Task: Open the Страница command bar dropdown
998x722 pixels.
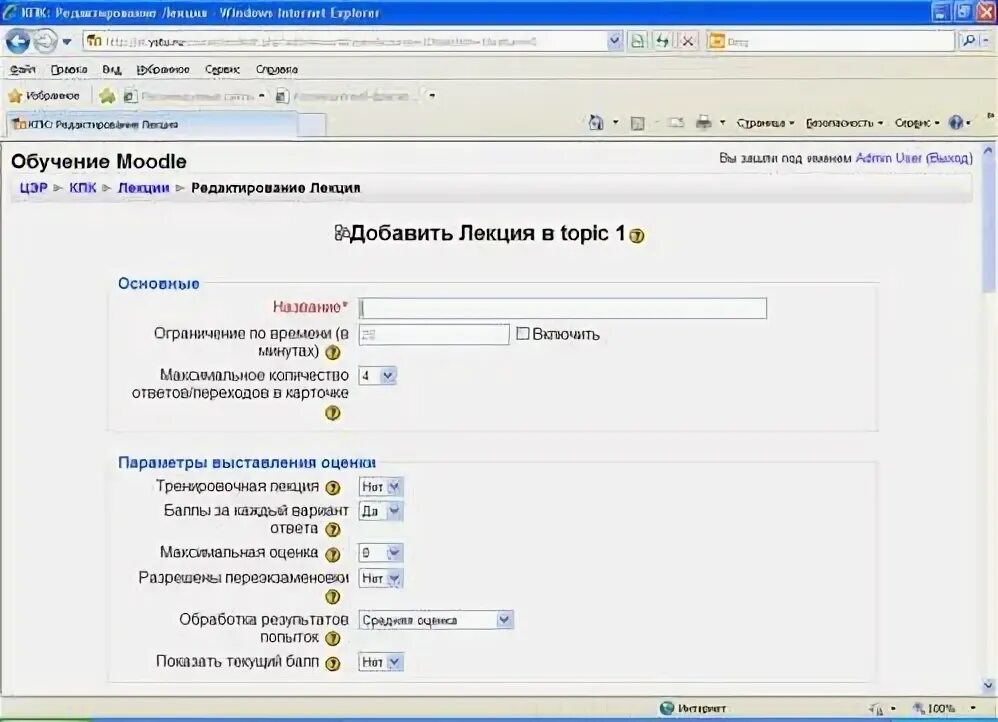Action: click(x=765, y=123)
